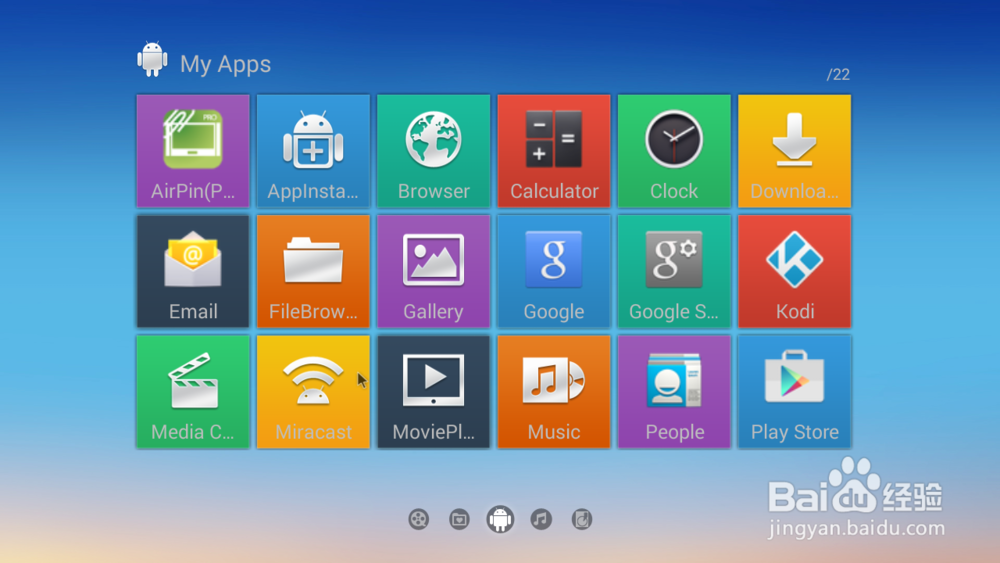Open the Downloads app tile
Screen dimensions: 1000x563
tap(795, 151)
